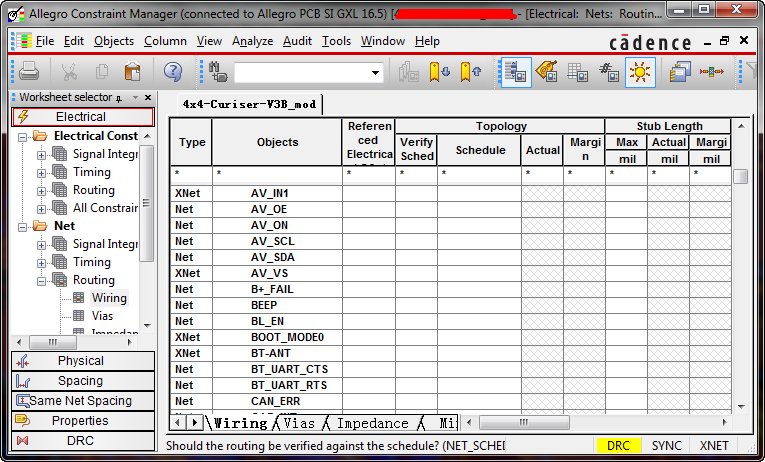Open the File menu
Viewport: 765px width, 462px height.
tap(45, 41)
